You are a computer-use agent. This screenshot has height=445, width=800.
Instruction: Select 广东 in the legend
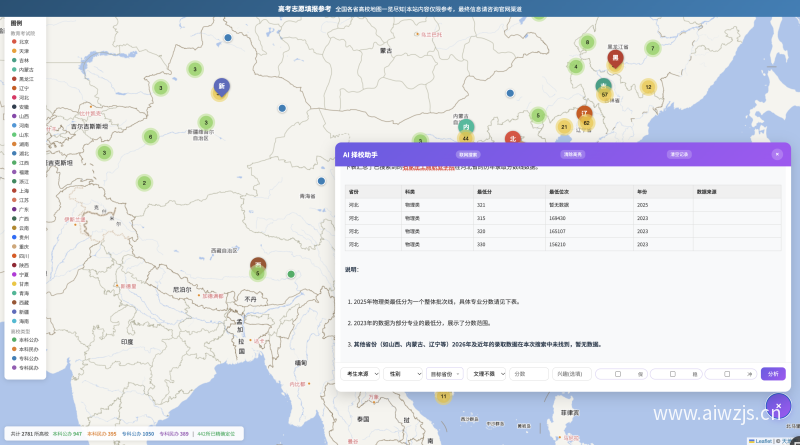click(x=20, y=209)
